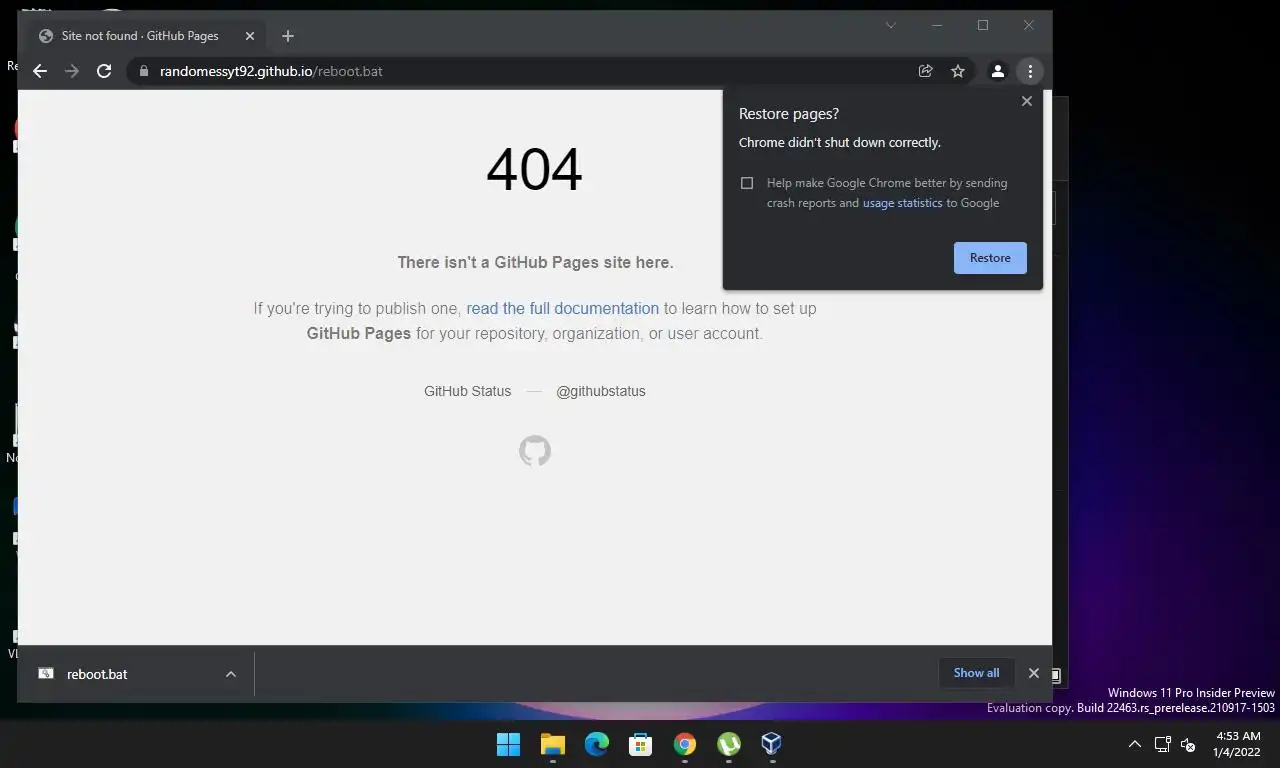Open the GitHub Status link
This screenshot has height=768, width=1280.
(467, 391)
